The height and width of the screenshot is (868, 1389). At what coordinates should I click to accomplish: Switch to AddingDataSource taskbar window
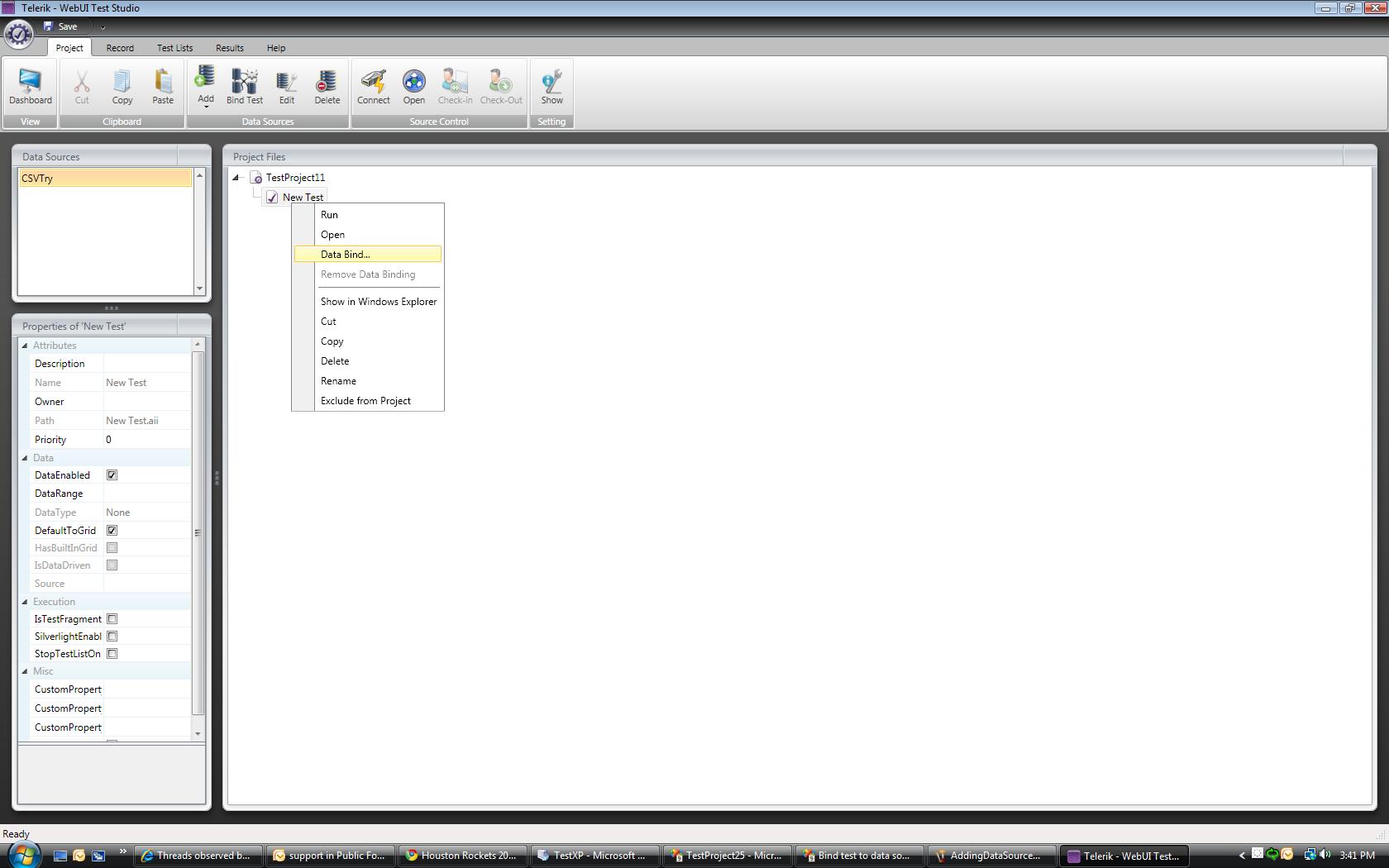(991, 856)
